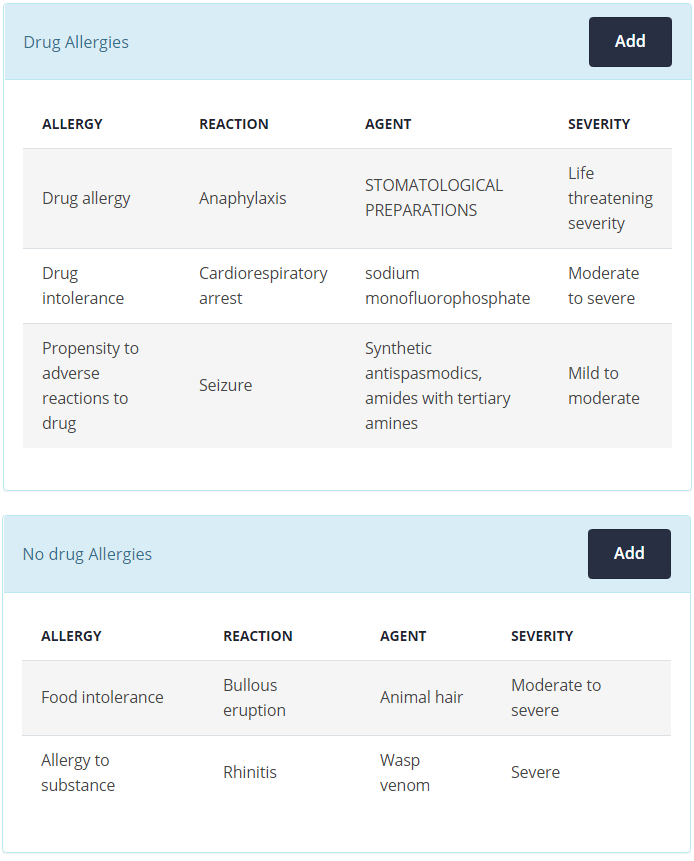
Task: Click the ALLERGY column header in second table
Action: (x=70, y=636)
